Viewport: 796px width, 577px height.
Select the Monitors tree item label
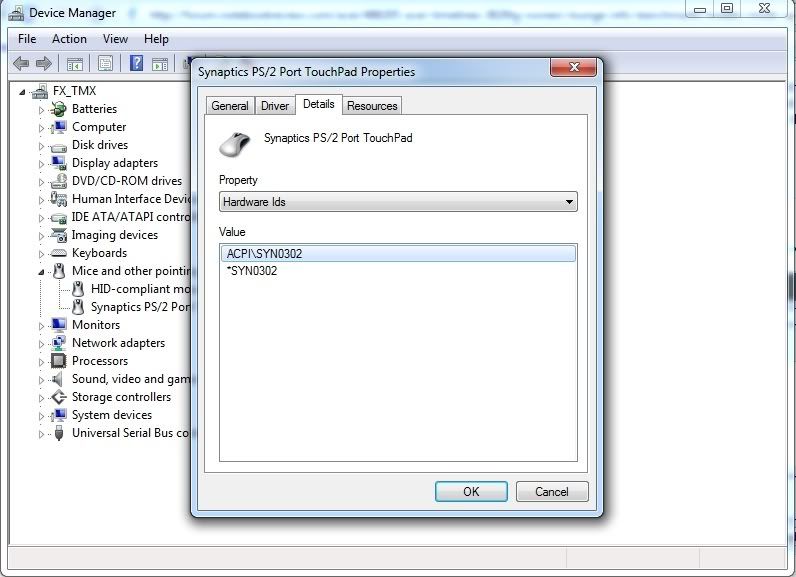tap(96, 325)
